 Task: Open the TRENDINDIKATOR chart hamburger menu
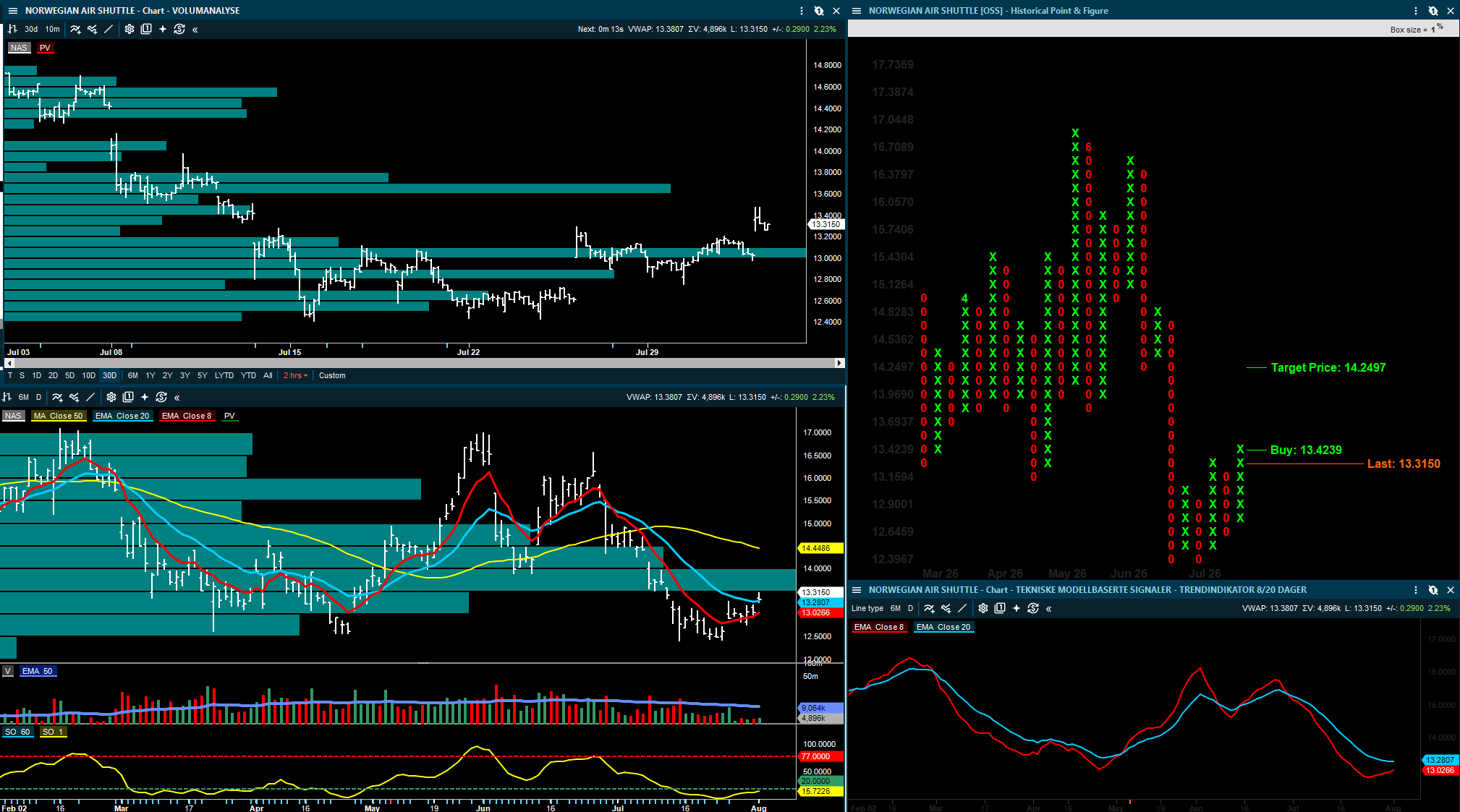click(857, 590)
